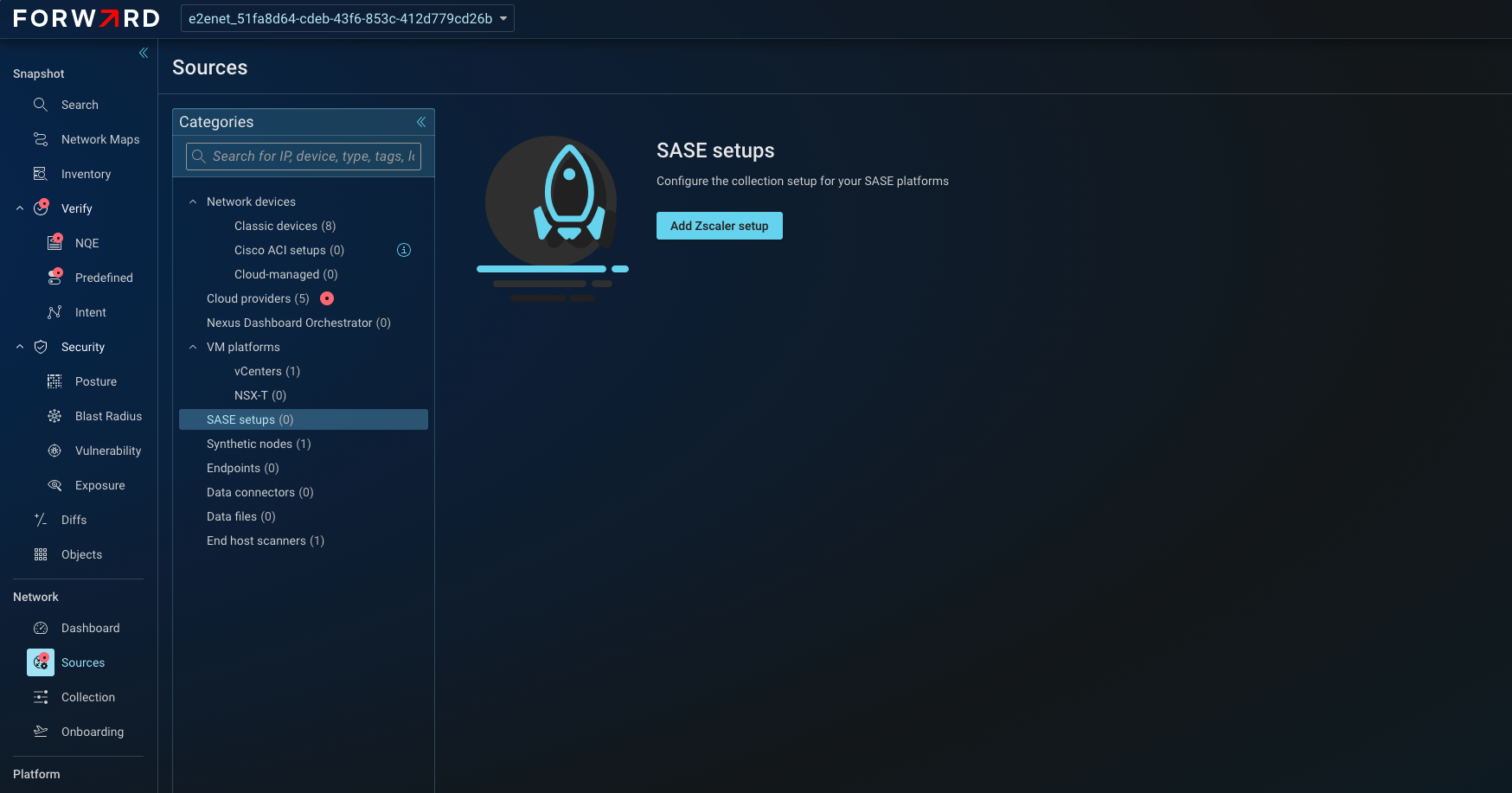Open the Inventory page
This screenshot has height=793, width=1512.
point(86,174)
